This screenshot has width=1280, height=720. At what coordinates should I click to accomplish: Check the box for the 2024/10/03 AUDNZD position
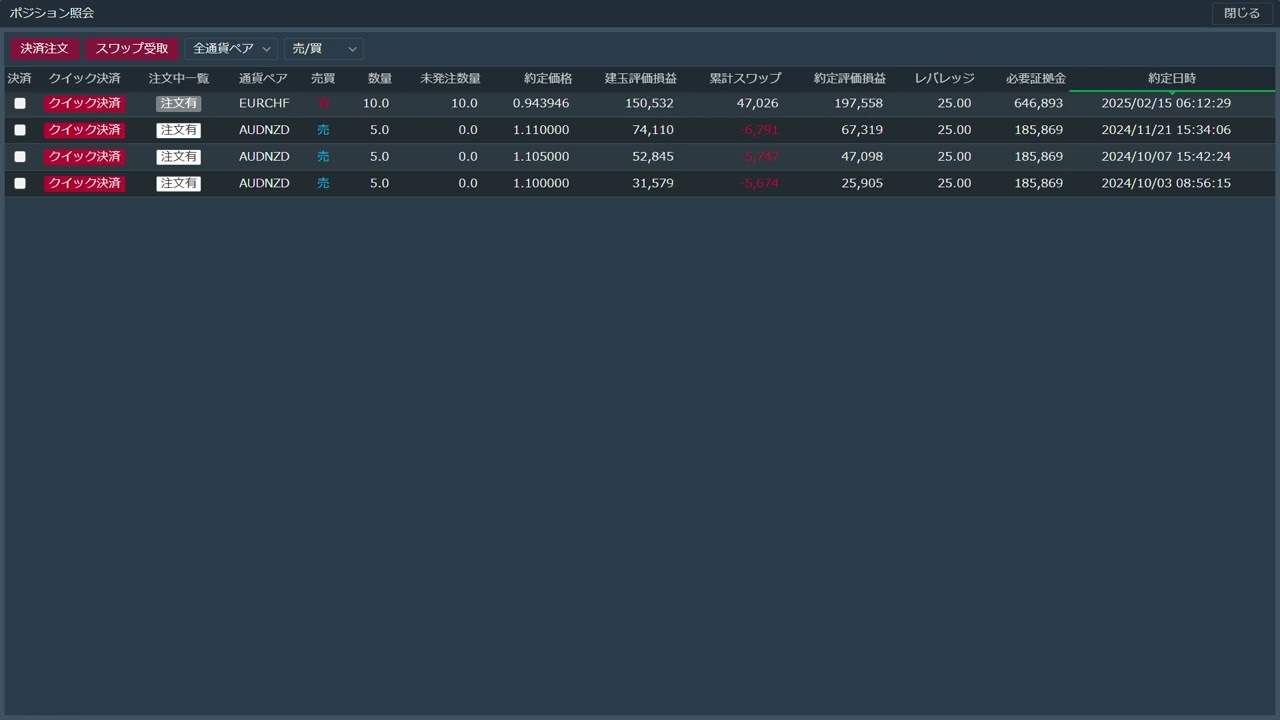point(20,184)
